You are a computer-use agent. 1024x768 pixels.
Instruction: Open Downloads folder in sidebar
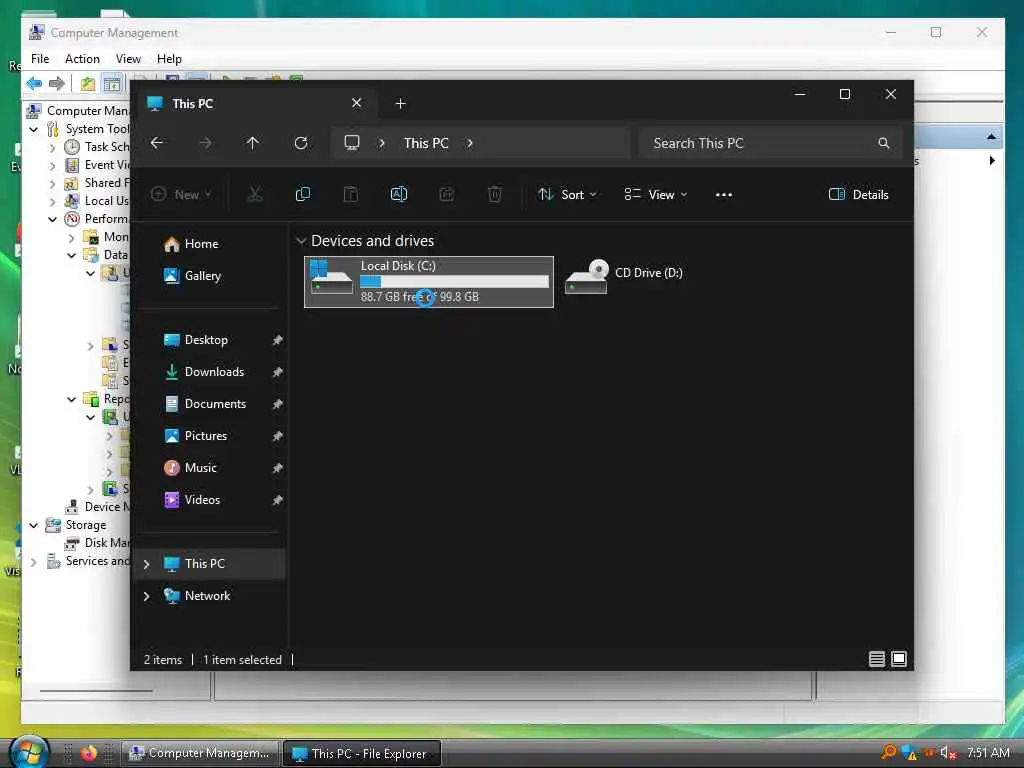coord(212,372)
